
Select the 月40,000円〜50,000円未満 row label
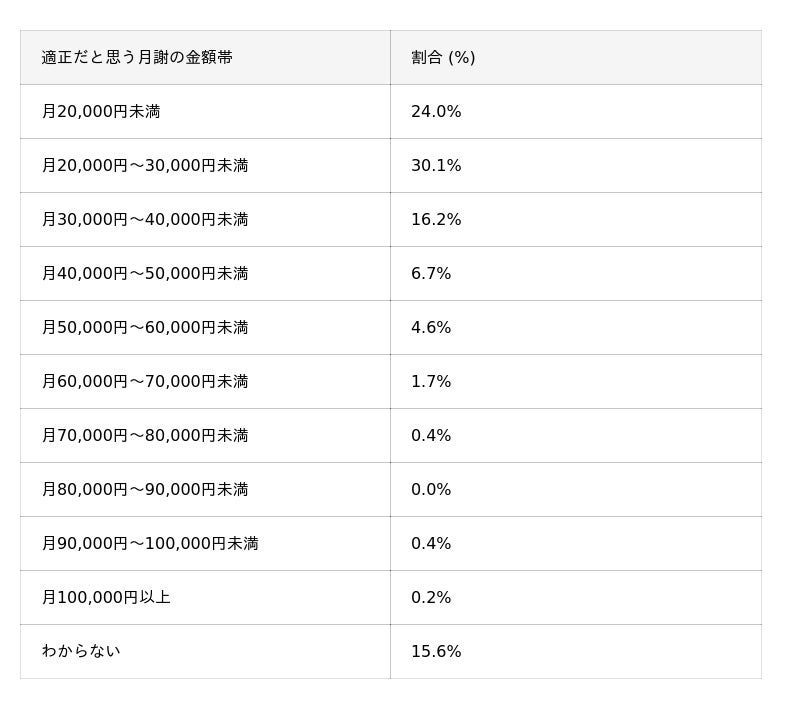(x=145, y=274)
